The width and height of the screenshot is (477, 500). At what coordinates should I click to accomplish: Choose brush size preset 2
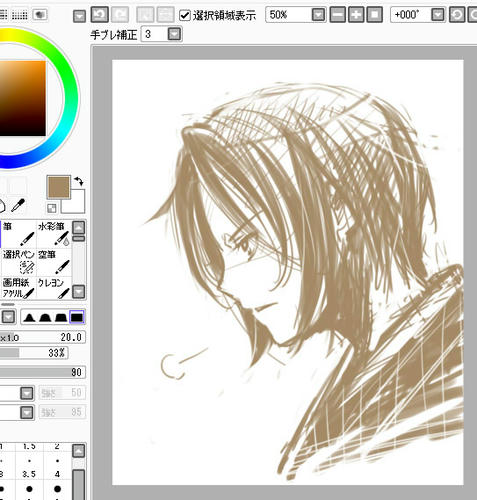pos(57,455)
